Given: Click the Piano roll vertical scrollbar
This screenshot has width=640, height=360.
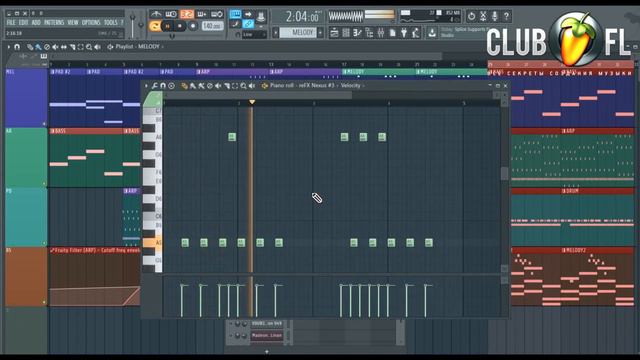Looking at the screenshot, I should [x=504, y=173].
